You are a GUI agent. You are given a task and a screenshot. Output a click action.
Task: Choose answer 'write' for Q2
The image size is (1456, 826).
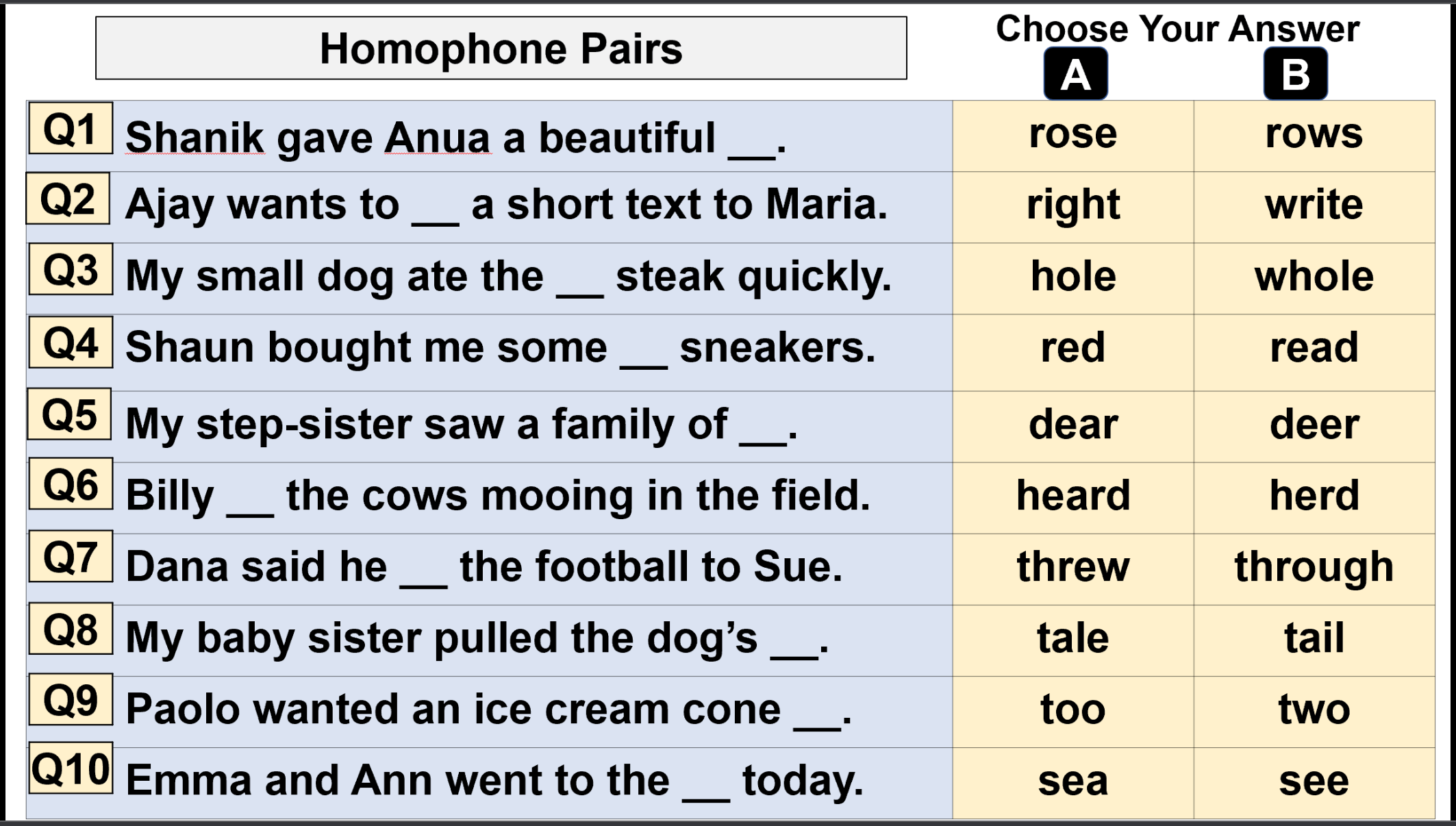click(1314, 205)
